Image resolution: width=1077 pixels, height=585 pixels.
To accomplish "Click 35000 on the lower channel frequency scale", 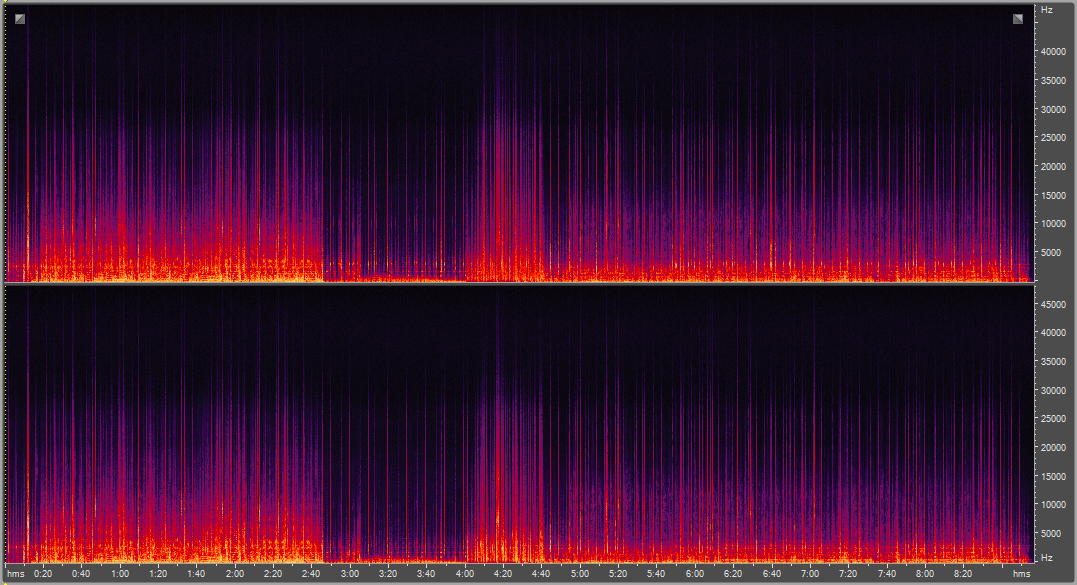I will pos(1054,361).
